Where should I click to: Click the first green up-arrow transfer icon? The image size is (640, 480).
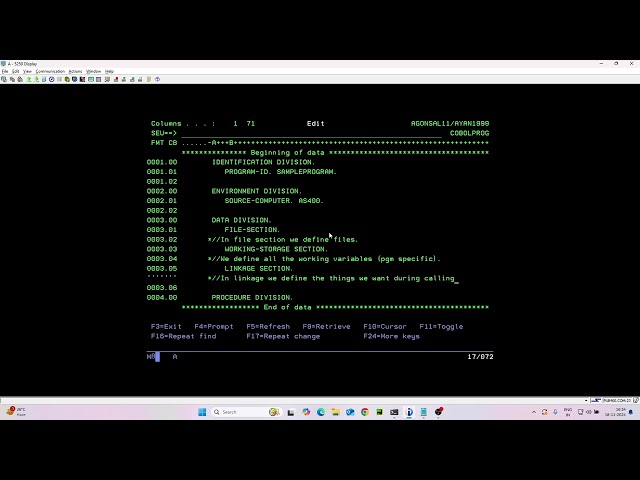(29, 79)
